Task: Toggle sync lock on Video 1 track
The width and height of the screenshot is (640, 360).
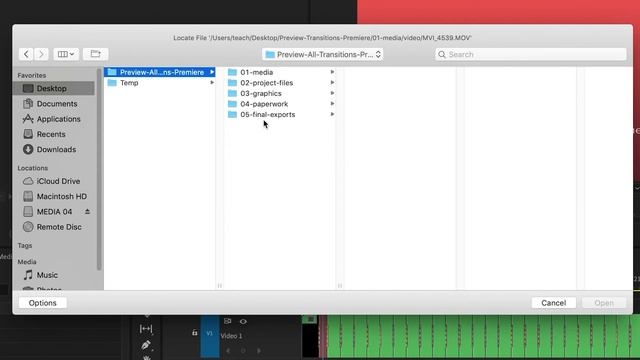Action: pyautogui.click(x=227, y=322)
